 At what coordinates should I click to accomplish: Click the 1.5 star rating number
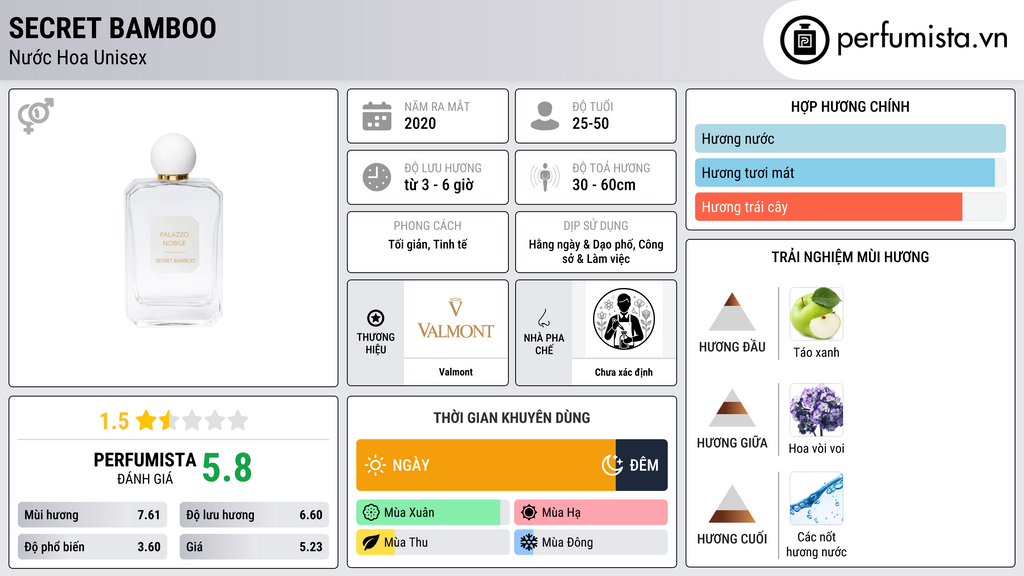(114, 421)
